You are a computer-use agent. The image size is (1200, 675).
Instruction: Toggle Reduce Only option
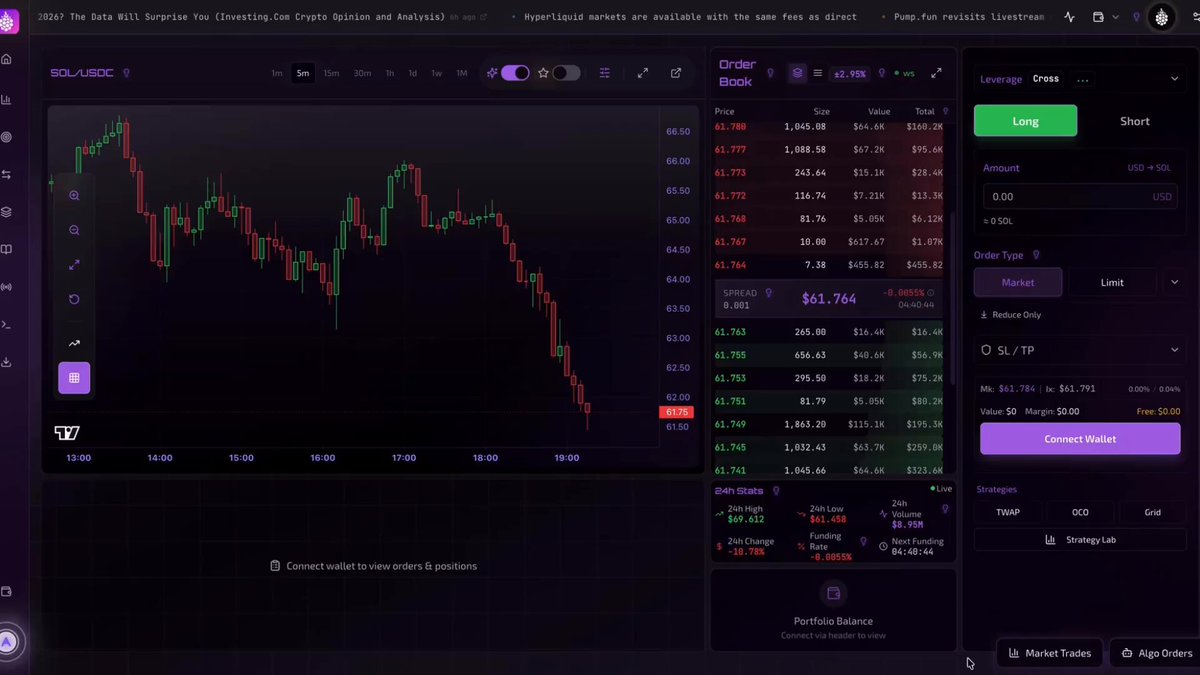pyautogui.click(x=1010, y=315)
